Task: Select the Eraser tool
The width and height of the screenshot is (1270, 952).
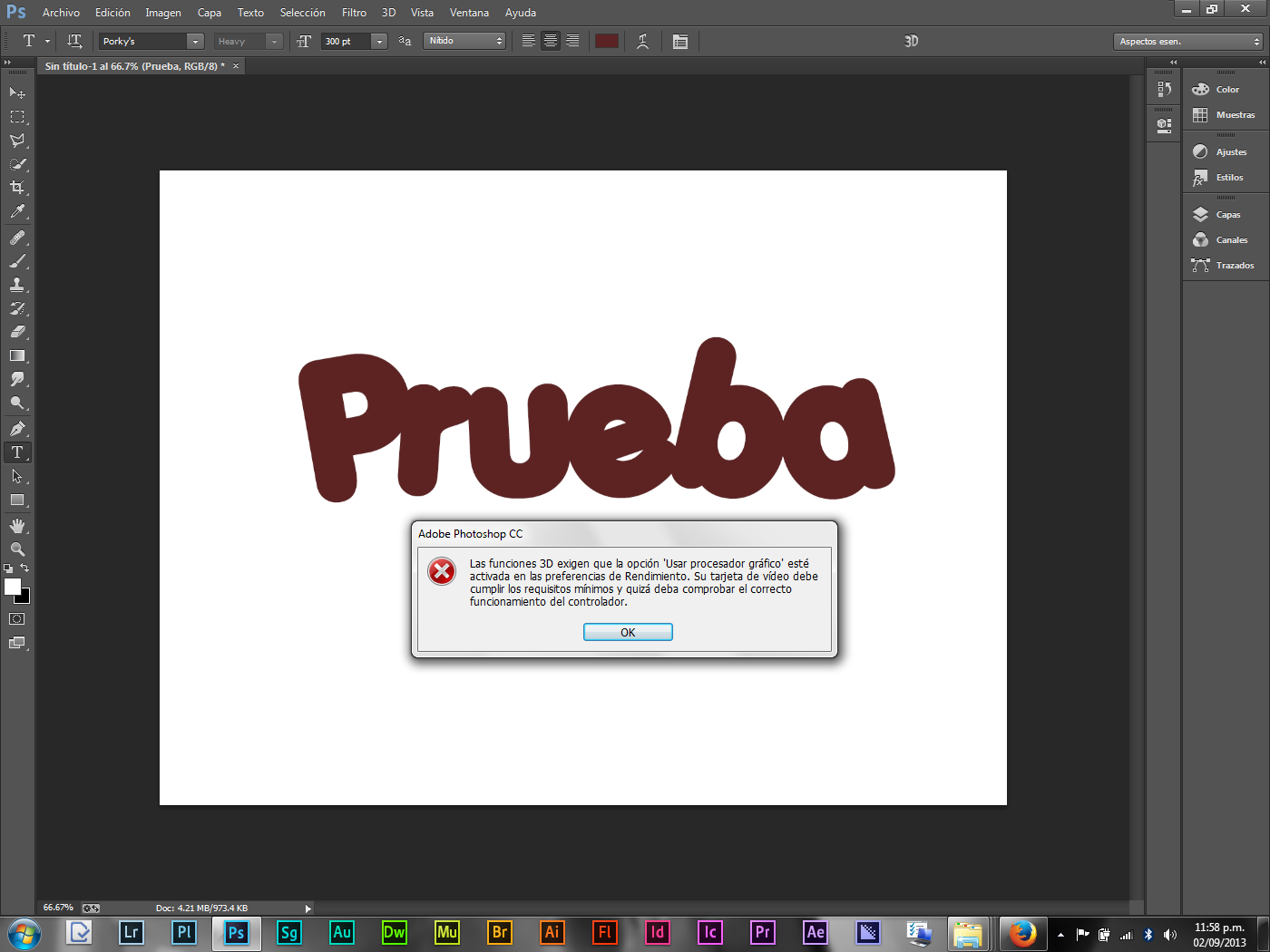Action: [17, 332]
